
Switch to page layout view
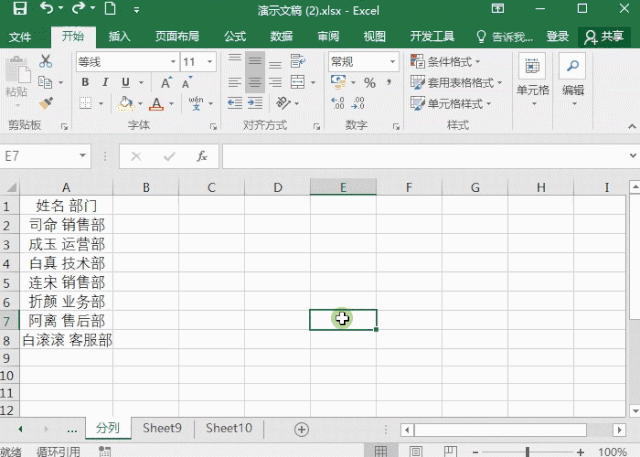coord(416,451)
